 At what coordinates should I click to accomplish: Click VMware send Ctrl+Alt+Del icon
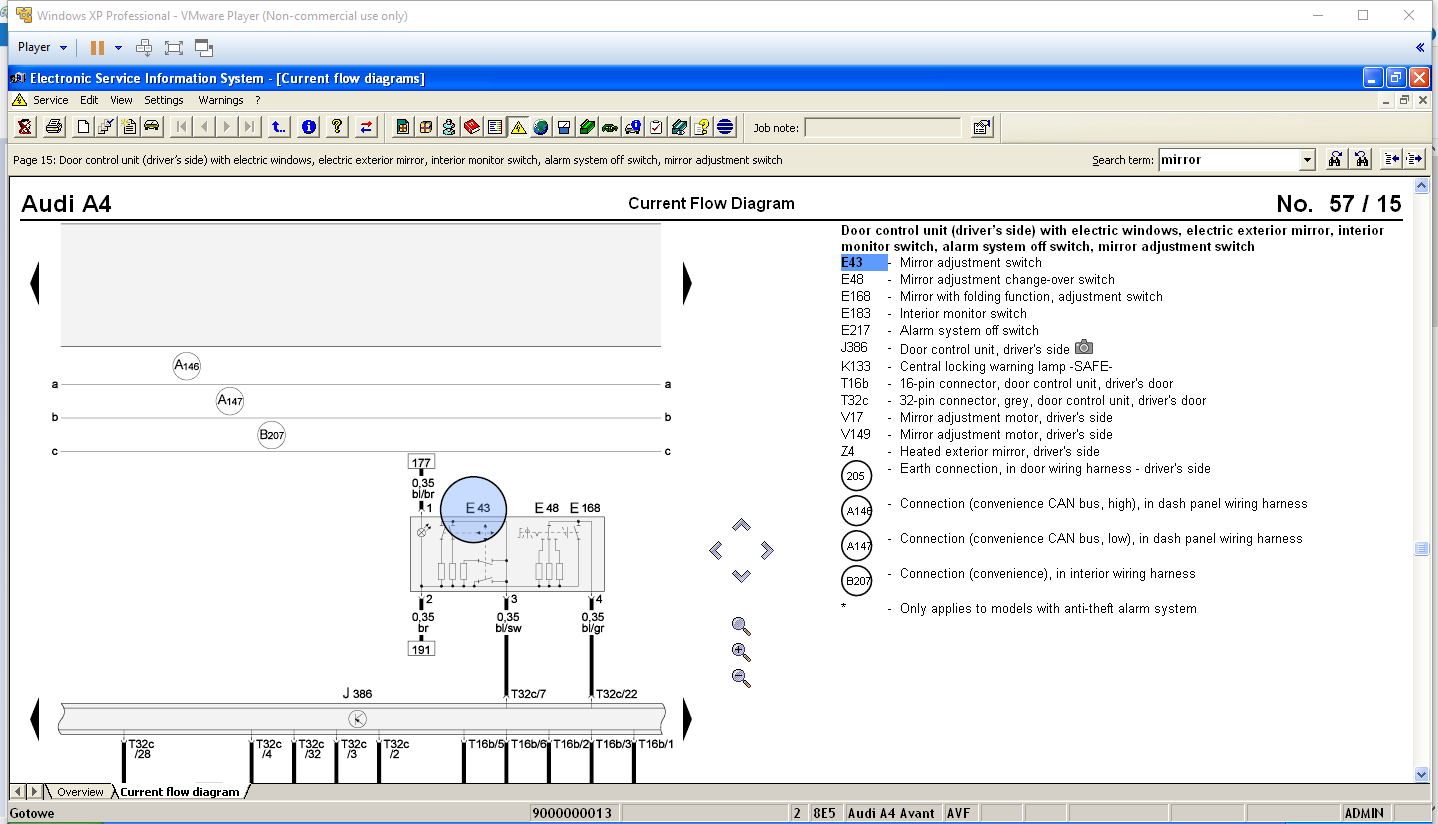point(144,47)
